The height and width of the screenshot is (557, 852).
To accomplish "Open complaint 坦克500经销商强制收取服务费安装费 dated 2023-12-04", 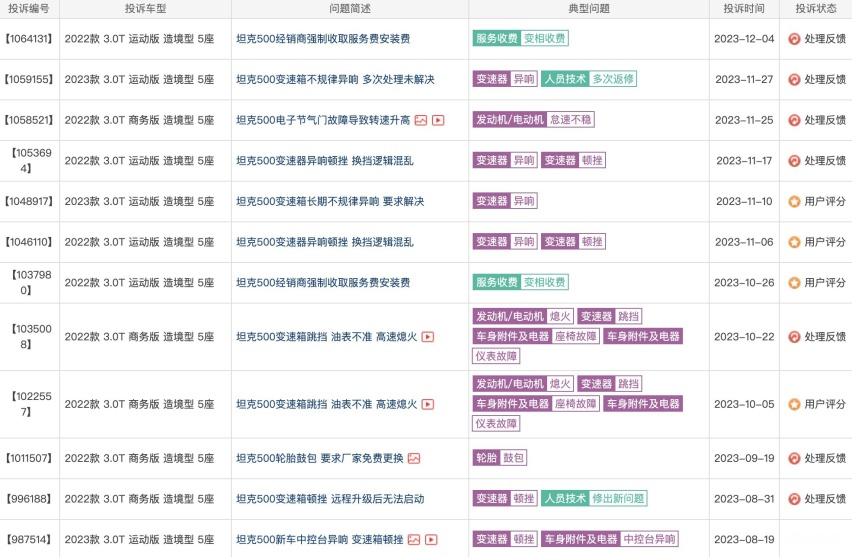I will click(x=323, y=39).
